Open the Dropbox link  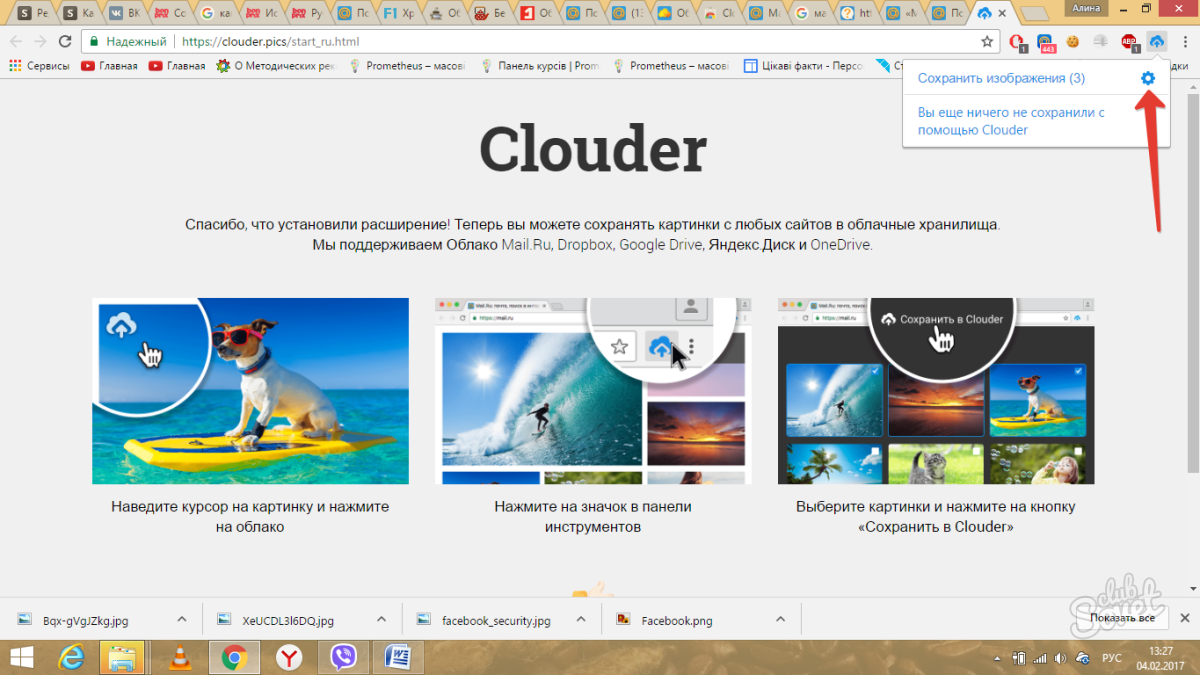[584, 244]
